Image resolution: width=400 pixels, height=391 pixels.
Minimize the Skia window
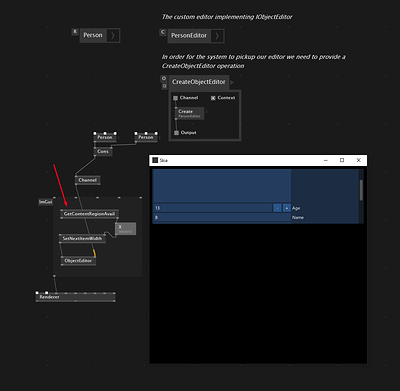[326, 160]
